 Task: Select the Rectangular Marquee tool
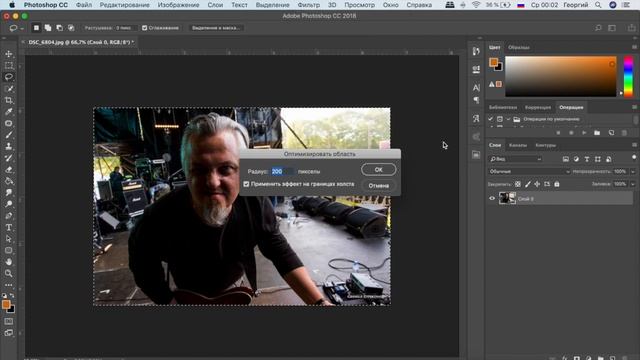tap(9, 65)
